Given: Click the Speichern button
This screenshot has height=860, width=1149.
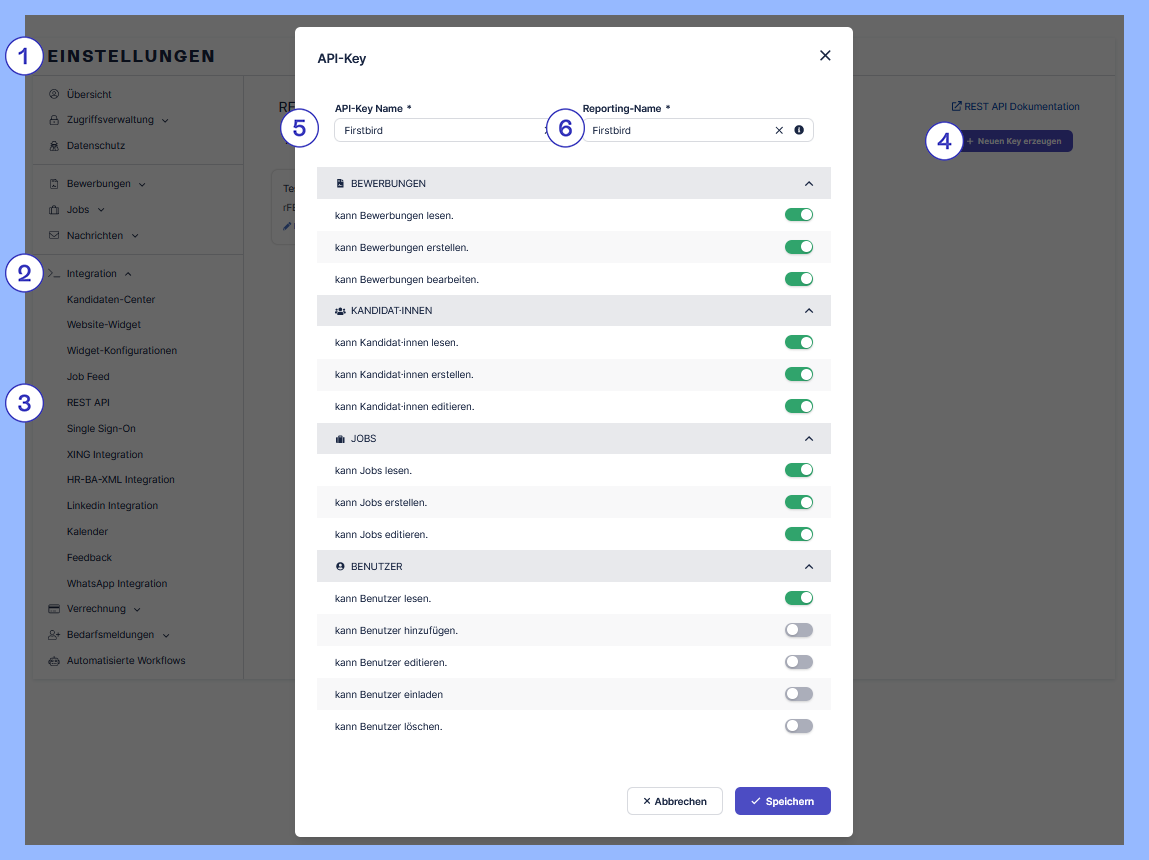Looking at the screenshot, I should 782,801.
